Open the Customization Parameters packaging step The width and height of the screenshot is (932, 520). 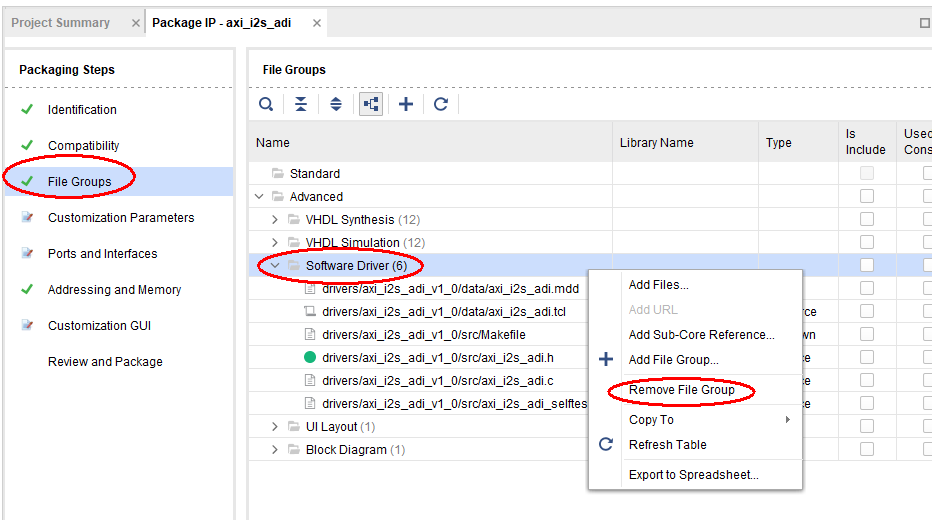click(x=121, y=218)
